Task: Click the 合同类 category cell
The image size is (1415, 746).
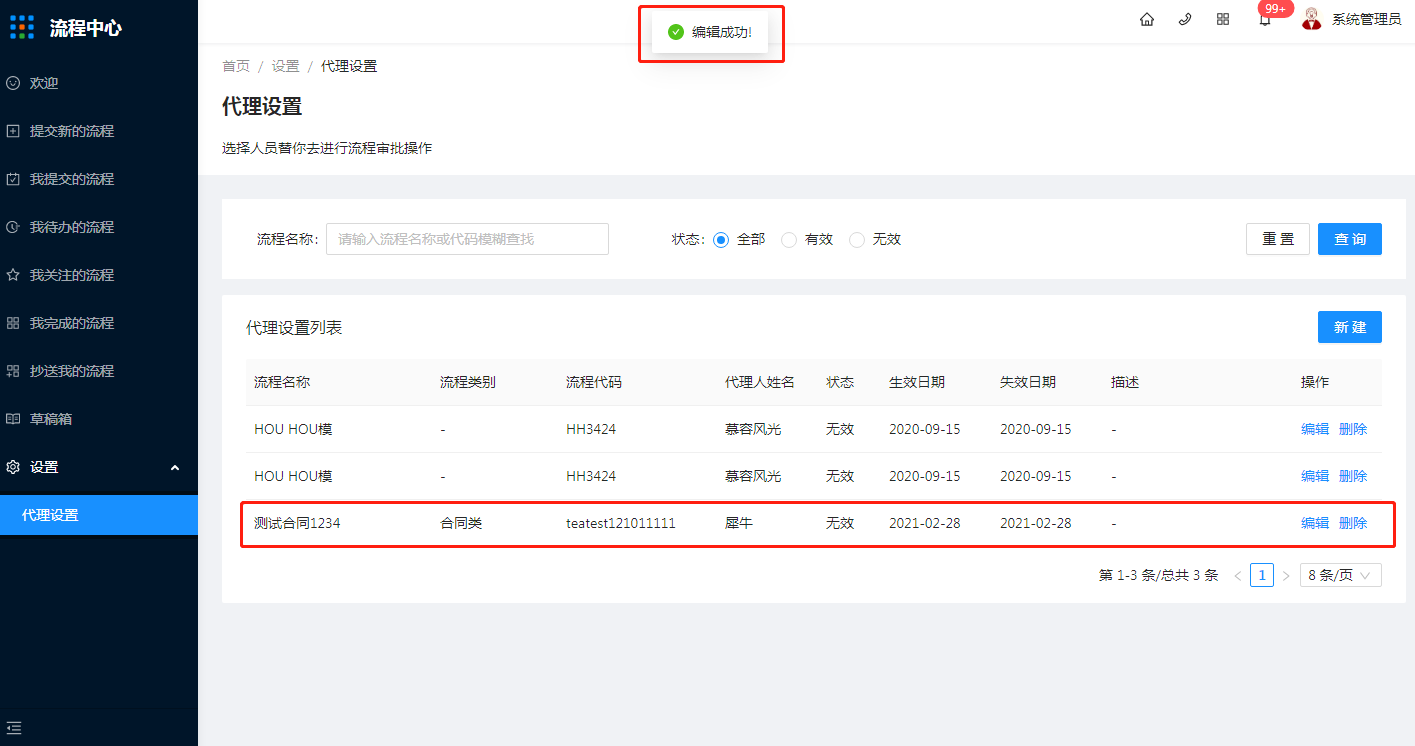Action: [x=461, y=523]
